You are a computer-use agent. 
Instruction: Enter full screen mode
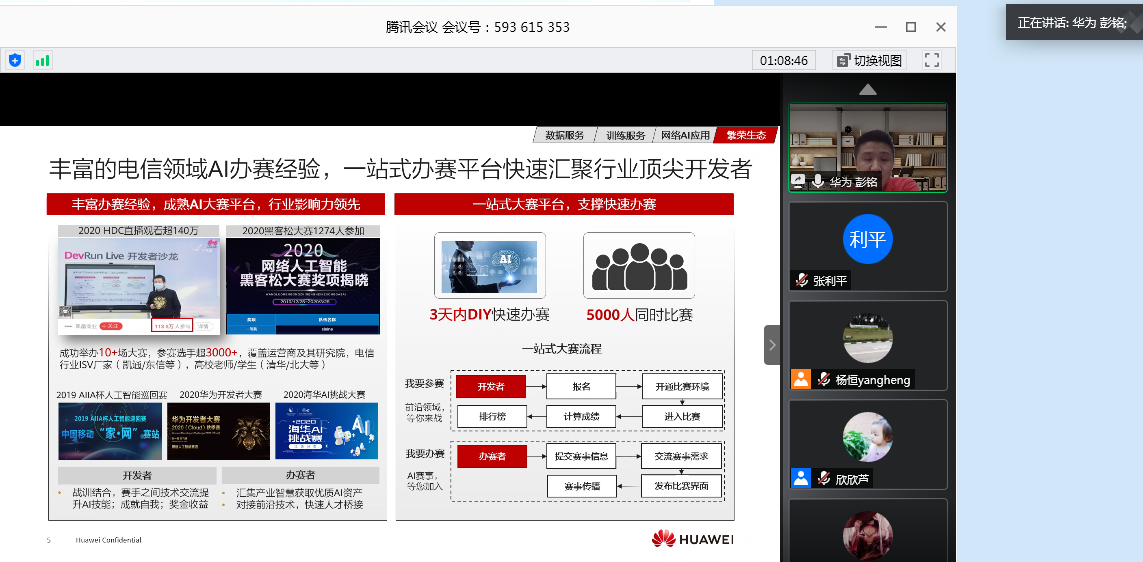tap(931, 60)
